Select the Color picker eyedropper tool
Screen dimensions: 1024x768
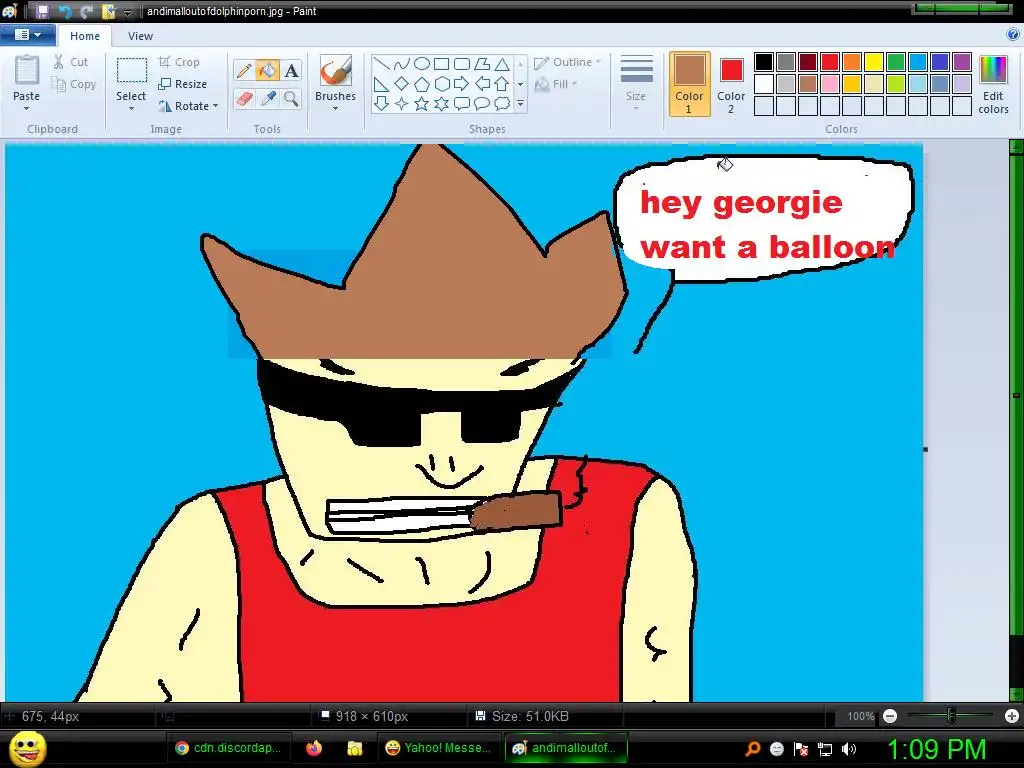[267, 98]
